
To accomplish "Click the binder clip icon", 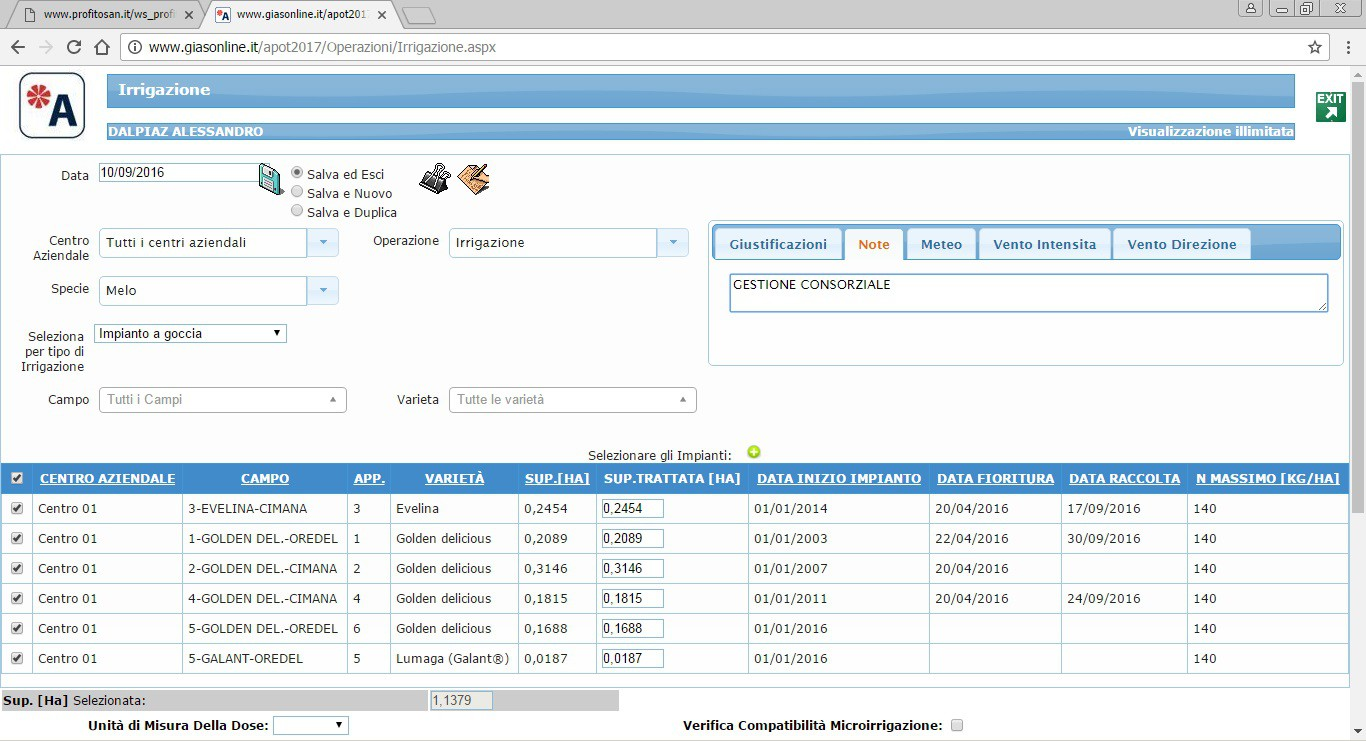I will [435, 178].
